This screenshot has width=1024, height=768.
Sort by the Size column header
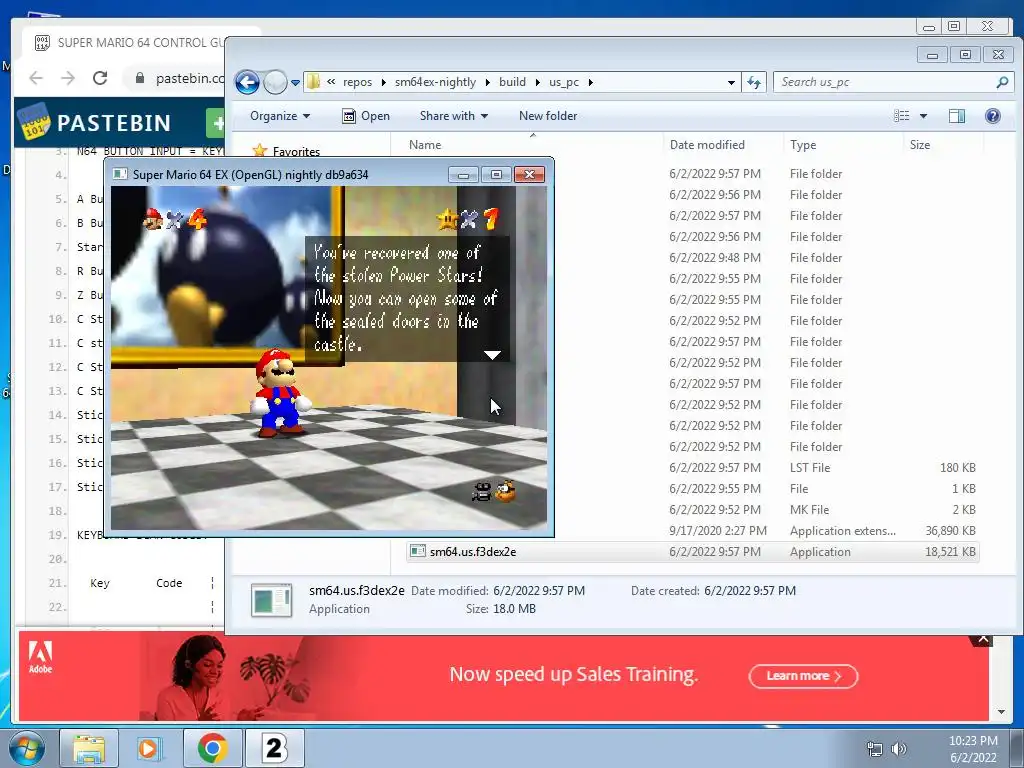click(x=920, y=145)
